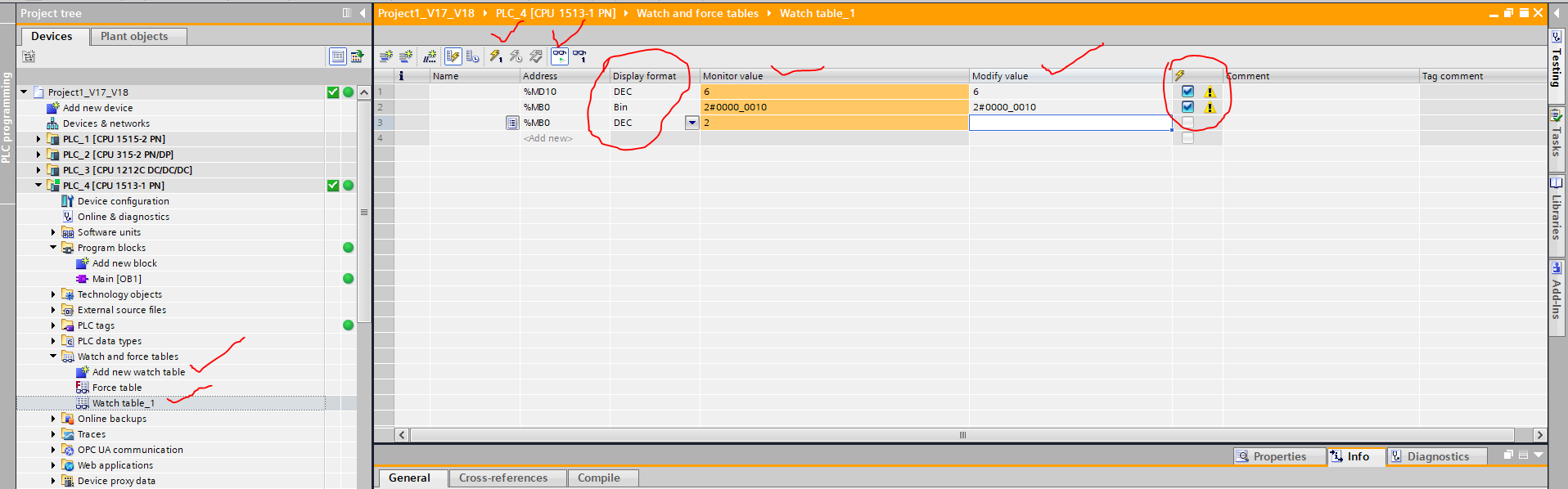
Task: Click project tree export view icon
Action: click(358, 56)
